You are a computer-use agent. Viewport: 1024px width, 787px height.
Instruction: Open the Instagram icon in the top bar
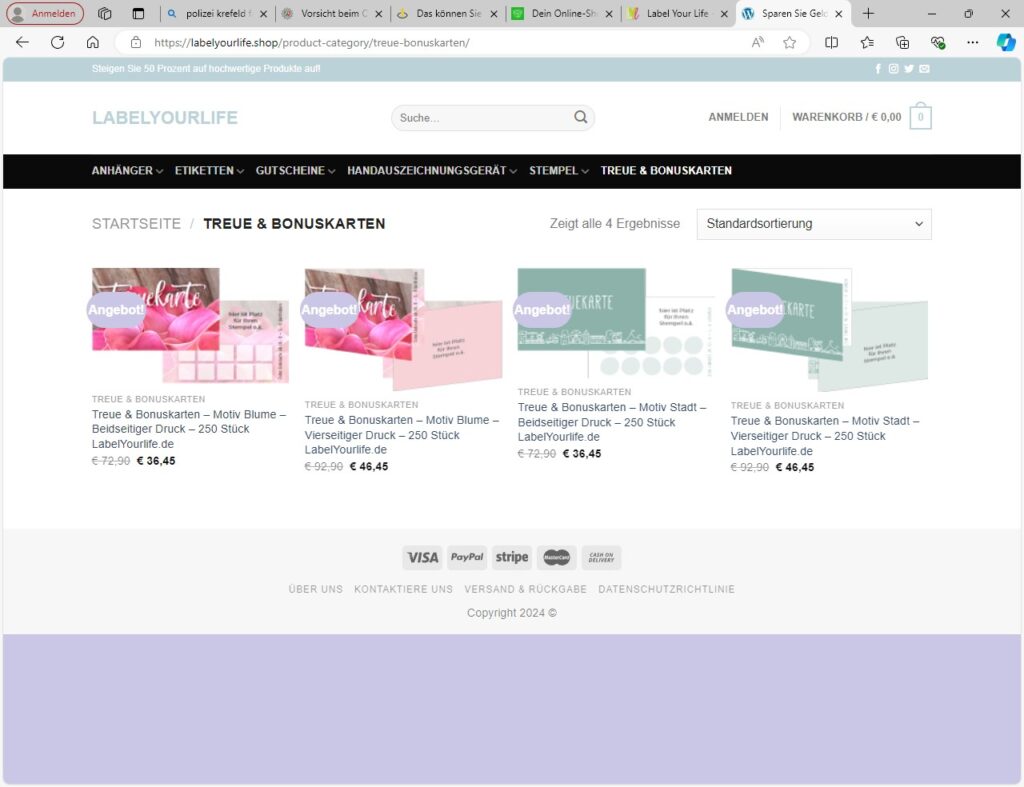[x=893, y=68]
